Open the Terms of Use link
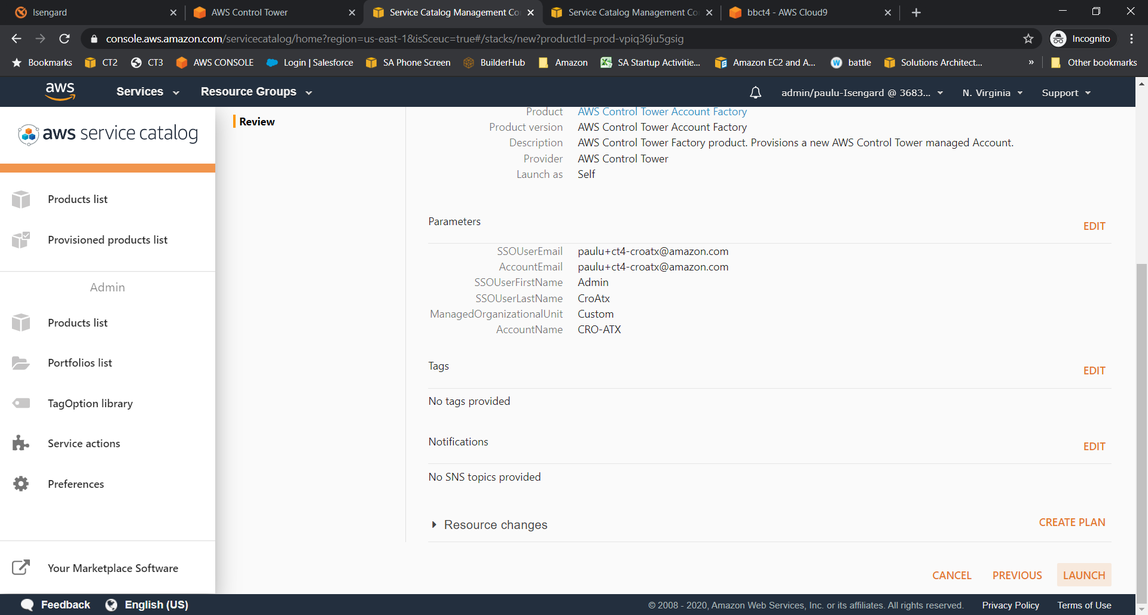 tap(1084, 605)
